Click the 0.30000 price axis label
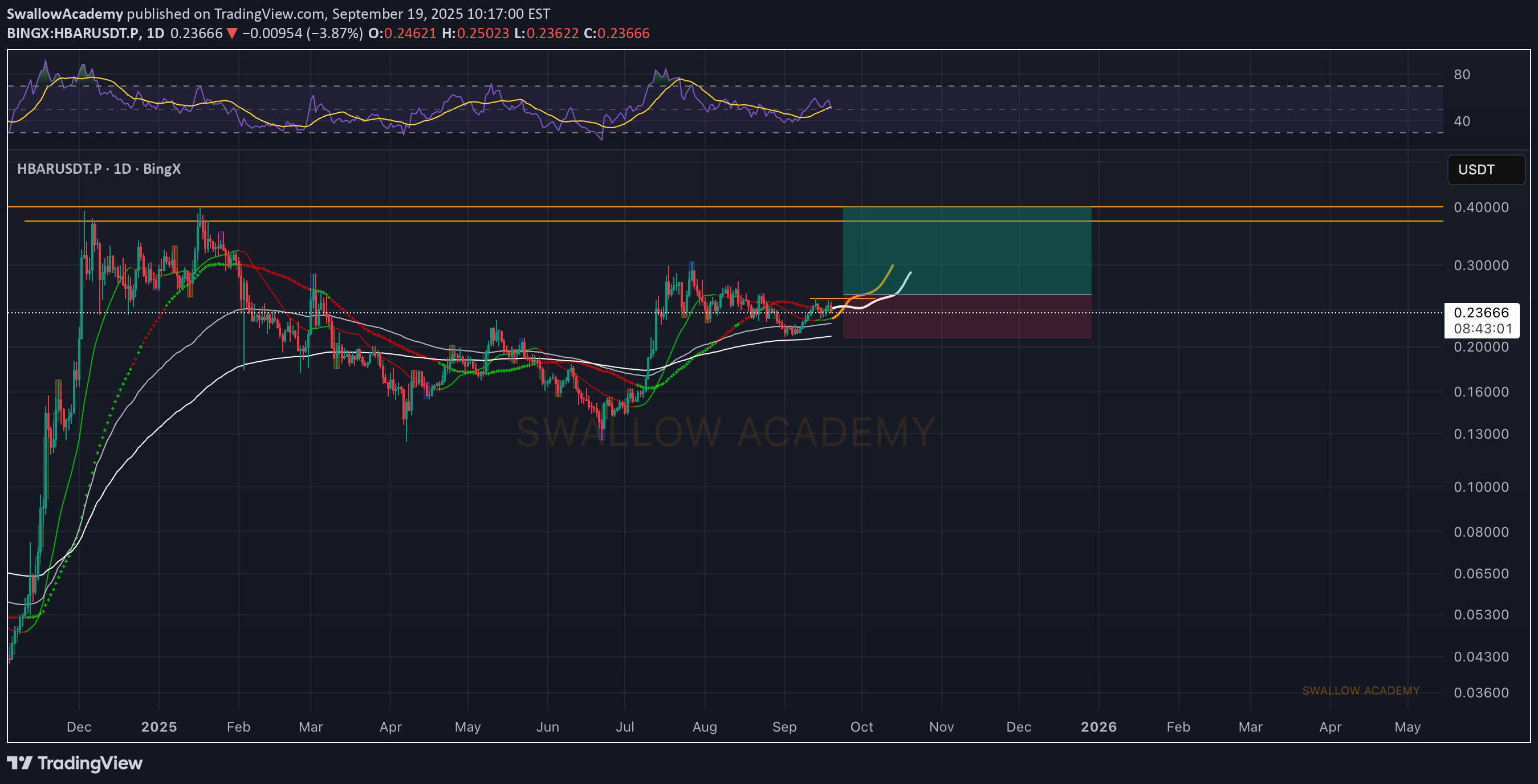The height and width of the screenshot is (784, 1538). click(1482, 265)
